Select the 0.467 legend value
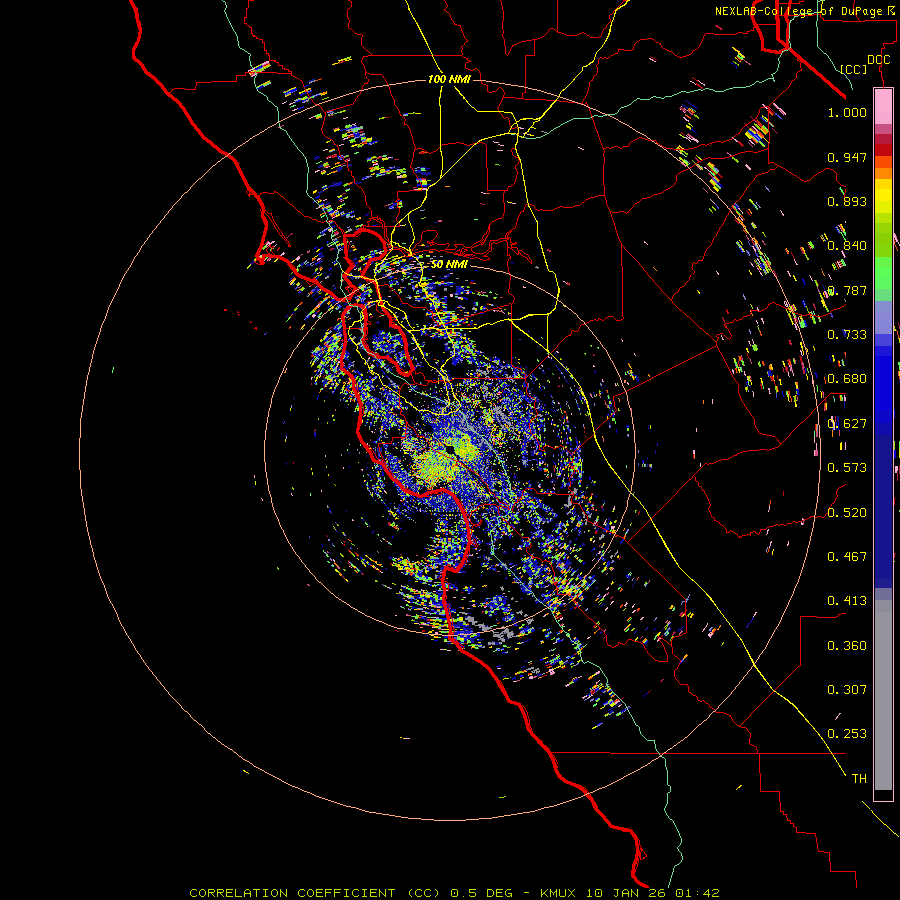 click(x=847, y=557)
